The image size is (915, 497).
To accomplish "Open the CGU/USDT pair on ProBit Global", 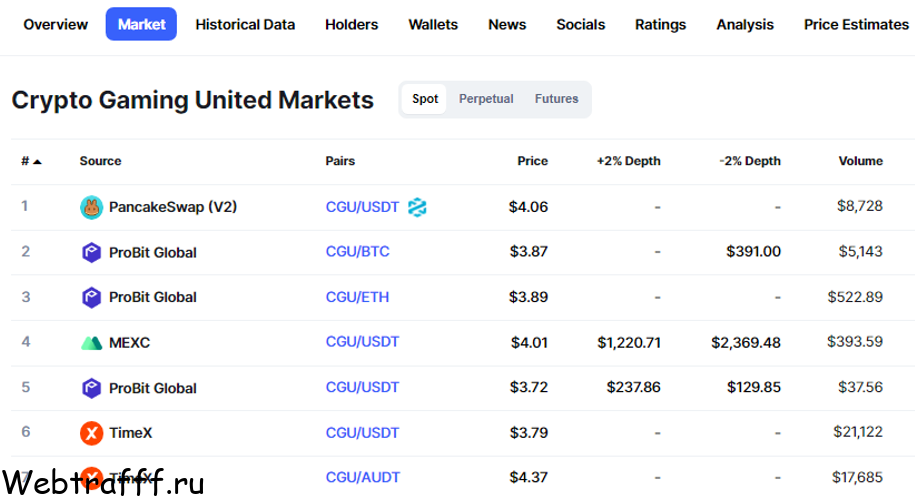I will click(x=362, y=387).
